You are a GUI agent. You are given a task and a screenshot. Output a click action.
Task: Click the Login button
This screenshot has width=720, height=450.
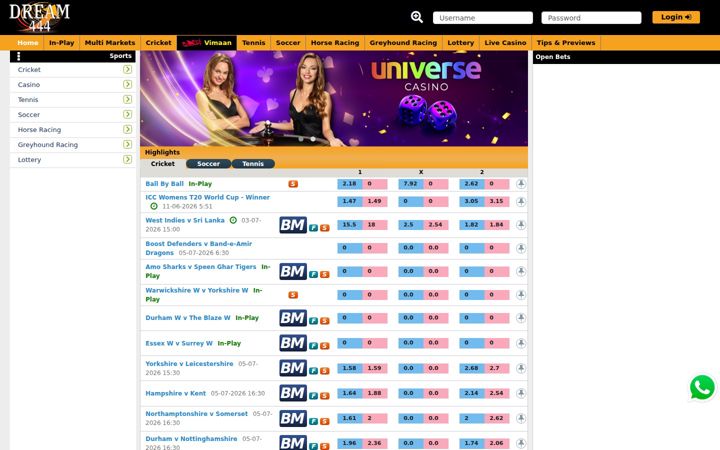click(x=676, y=17)
